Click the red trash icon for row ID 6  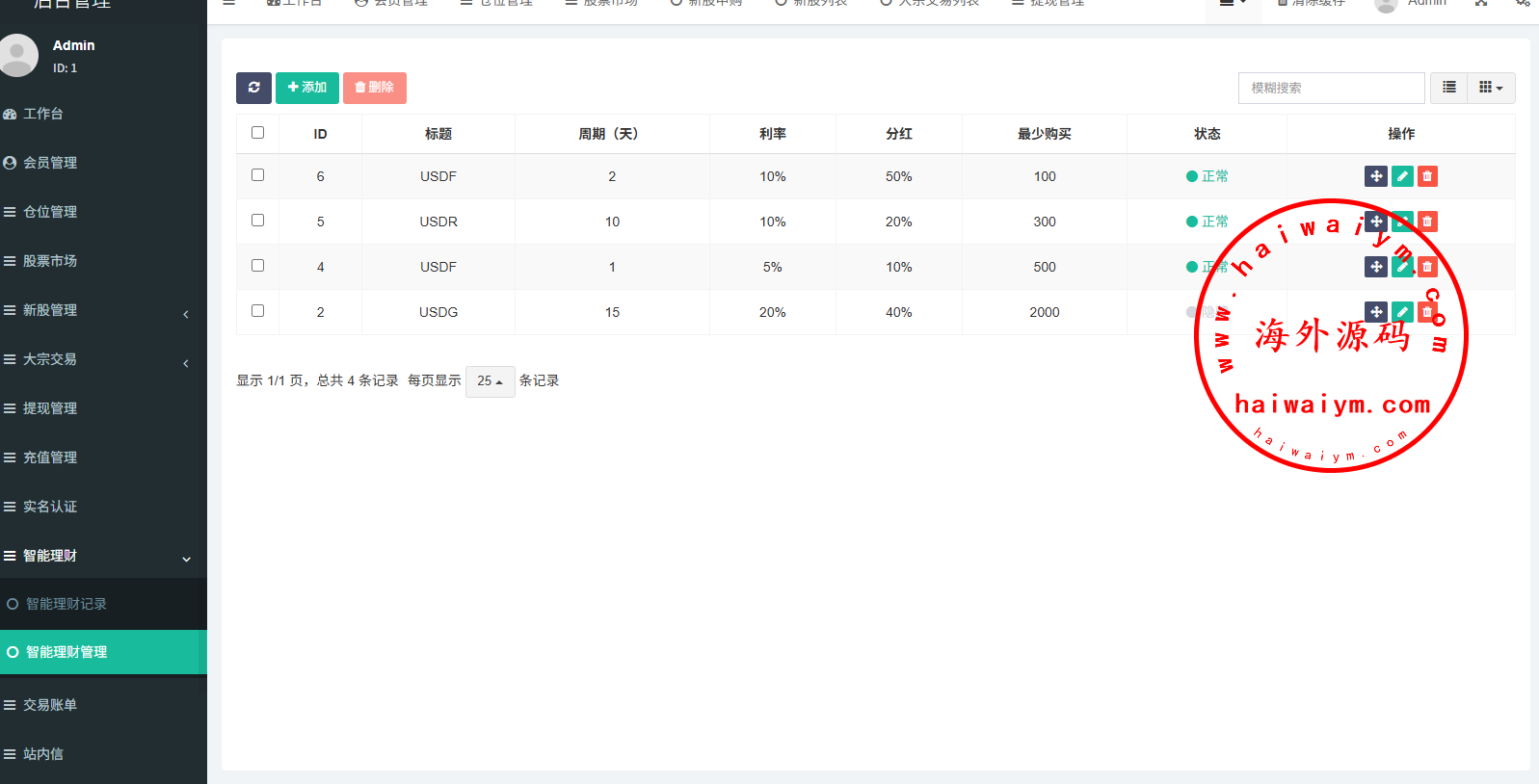[x=1427, y=176]
